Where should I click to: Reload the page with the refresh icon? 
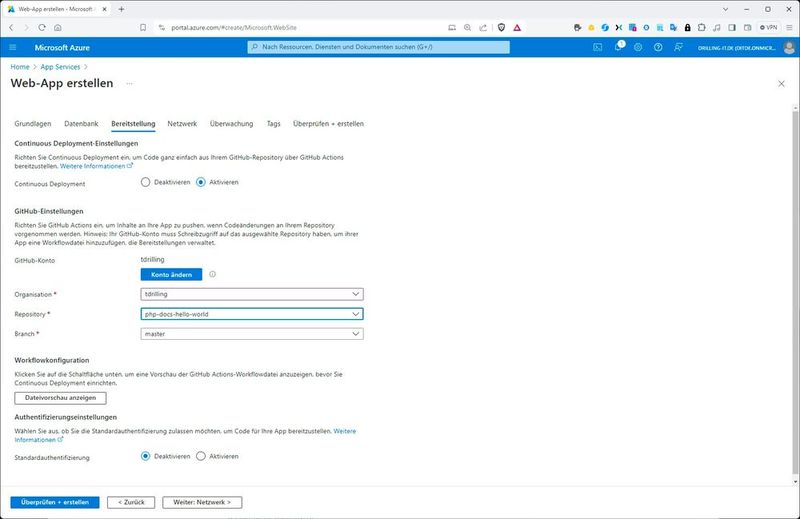click(x=42, y=28)
